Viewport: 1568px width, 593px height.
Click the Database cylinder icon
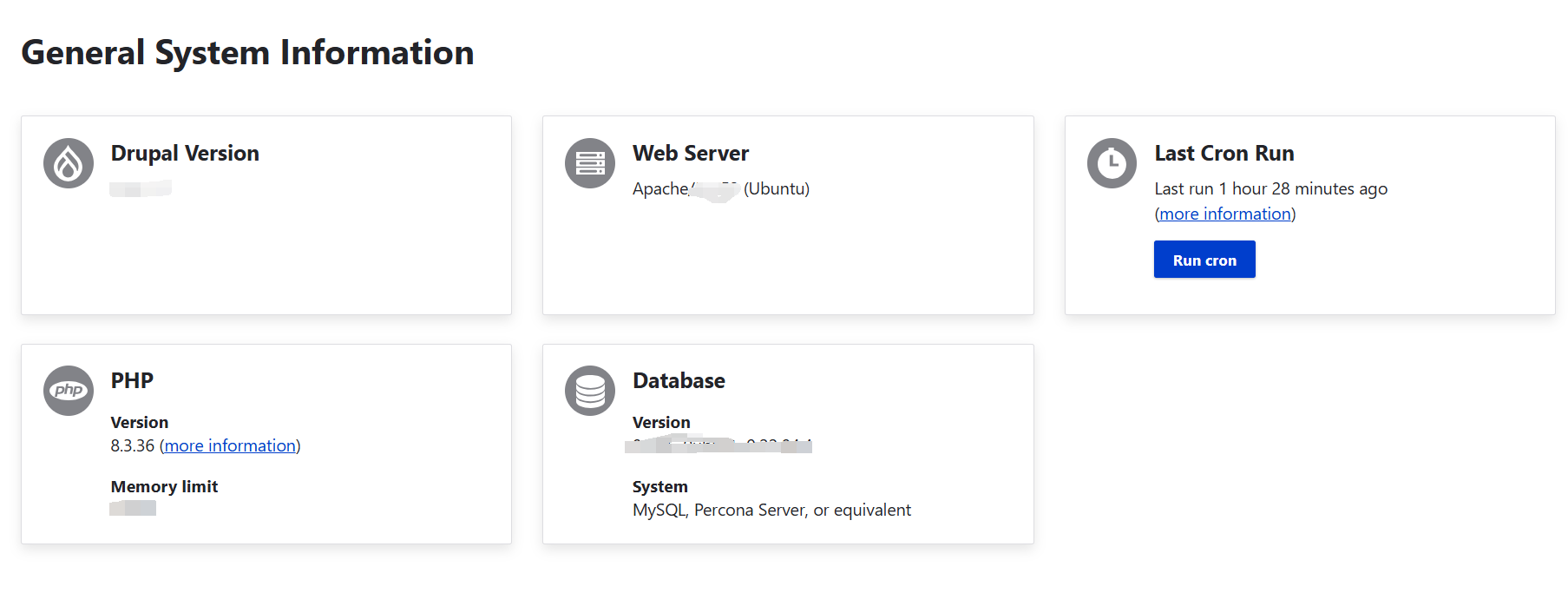(590, 391)
